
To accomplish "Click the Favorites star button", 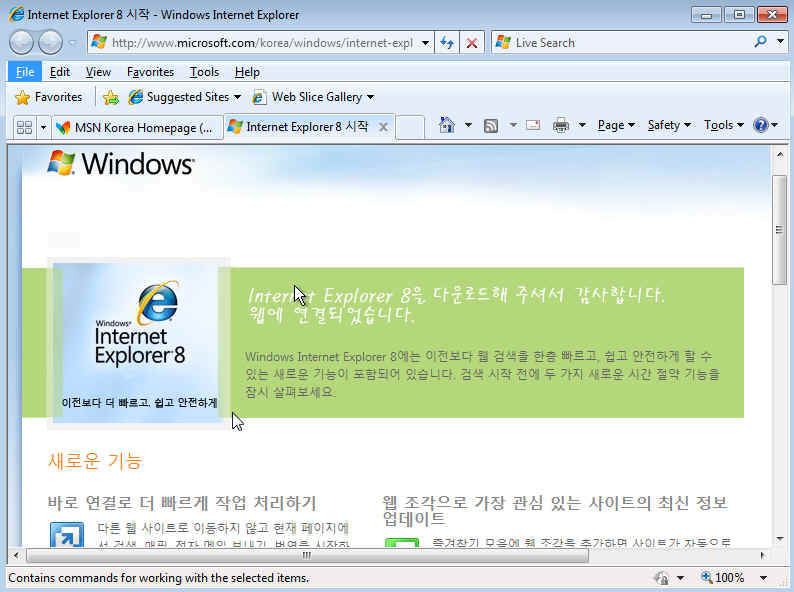I will [48, 97].
